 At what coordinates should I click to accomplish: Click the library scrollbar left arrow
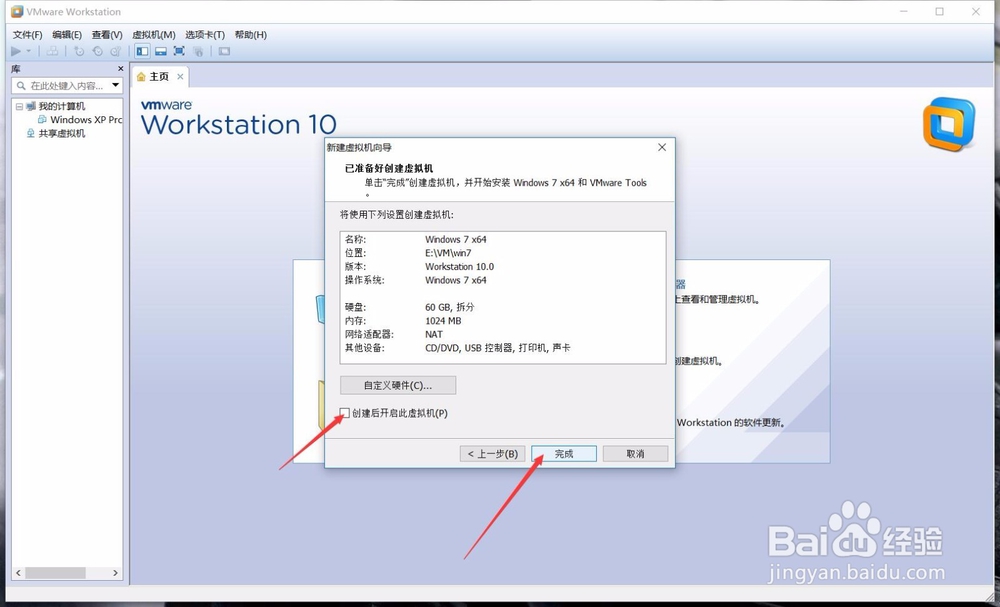click(x=18, y=573)
